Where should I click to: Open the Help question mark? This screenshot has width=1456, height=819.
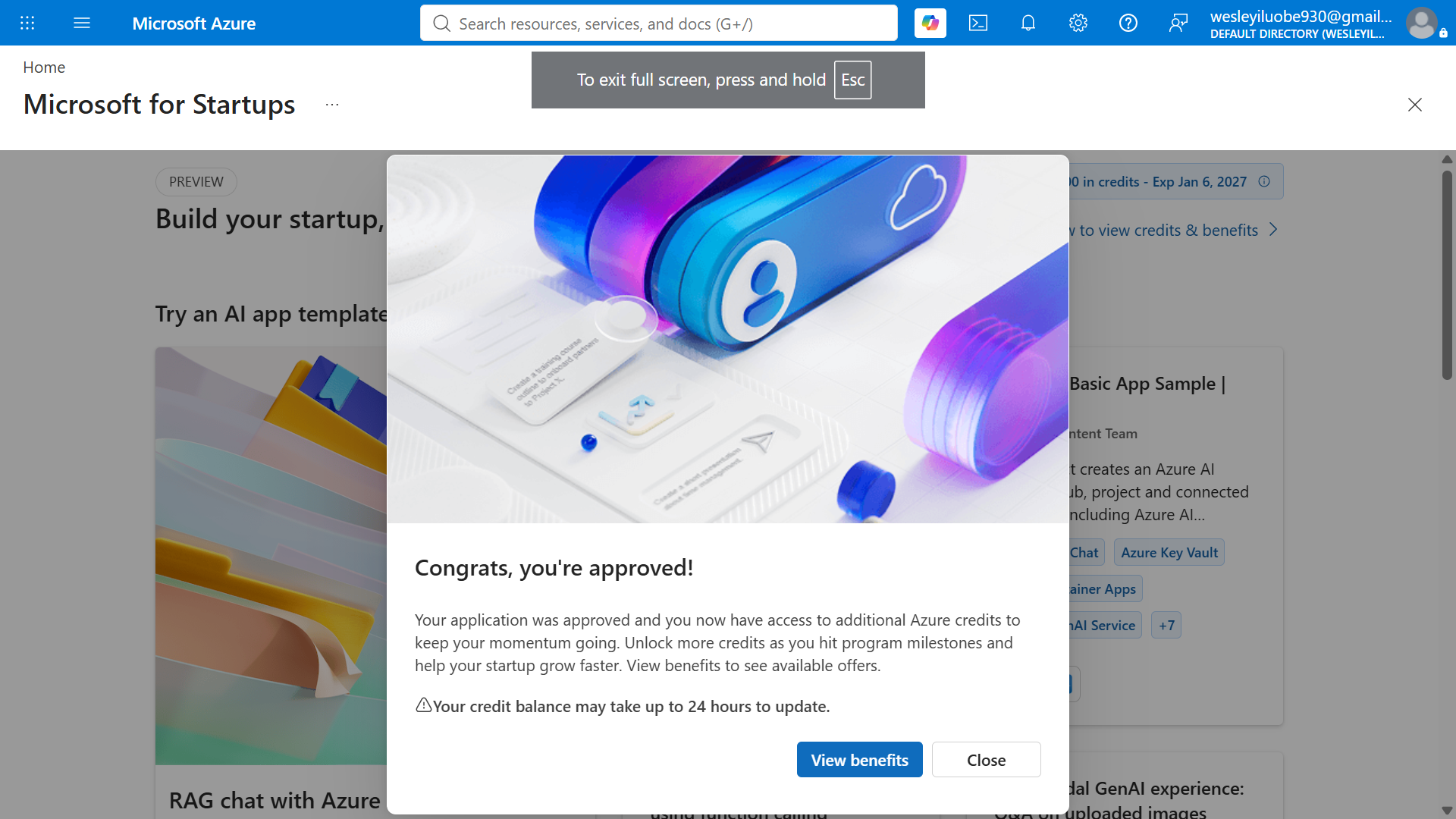1128,23
